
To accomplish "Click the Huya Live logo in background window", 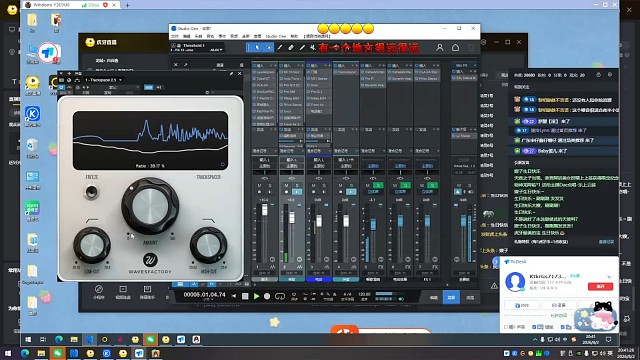I will (x=101, y=42).
